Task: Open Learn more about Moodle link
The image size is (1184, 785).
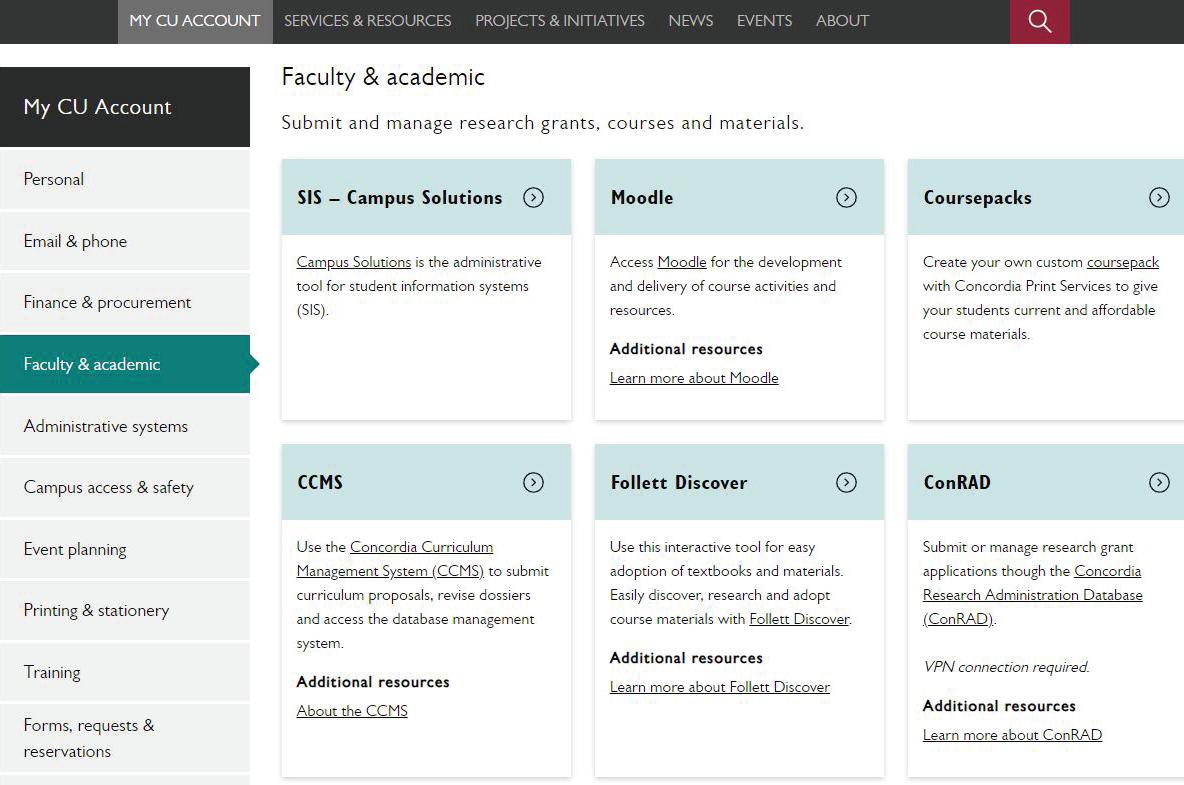Action: click(694, 378)
